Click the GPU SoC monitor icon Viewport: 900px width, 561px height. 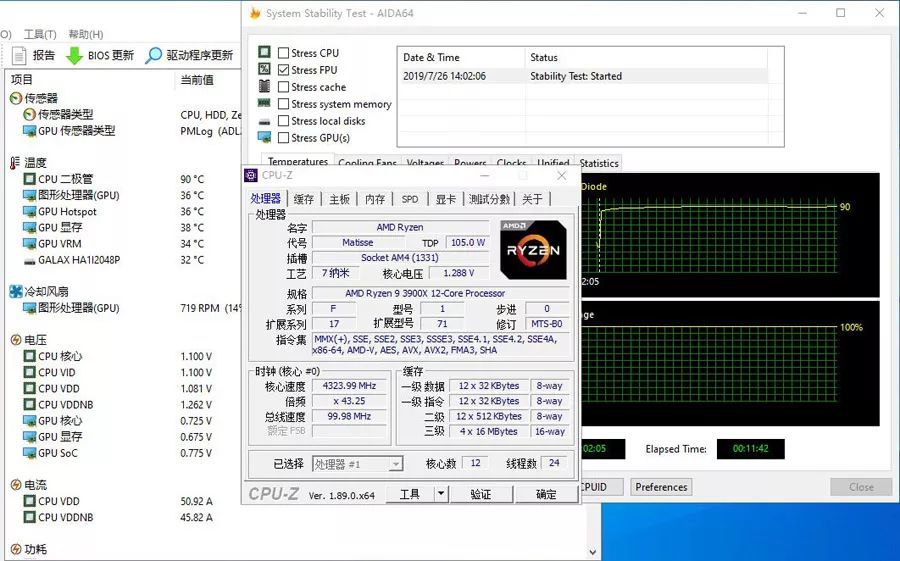tap(29, 452)
